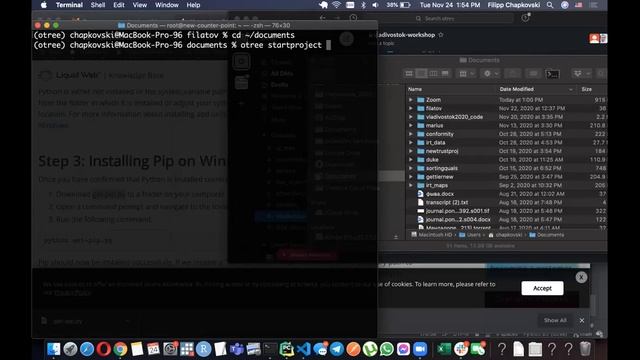This screenshot has height=360, width=640.
Task: Sort Finder list by Size column
Action: (587, 89)
